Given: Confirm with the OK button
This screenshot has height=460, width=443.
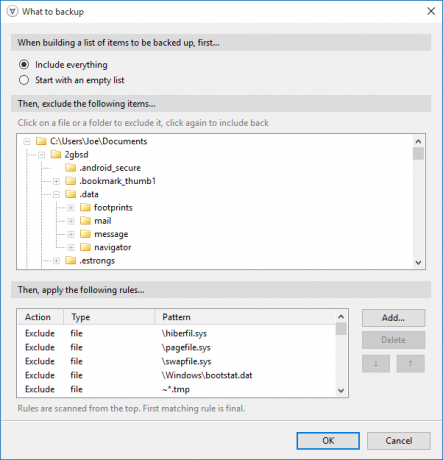Looking at the screenshot, I should coord(328,441).
